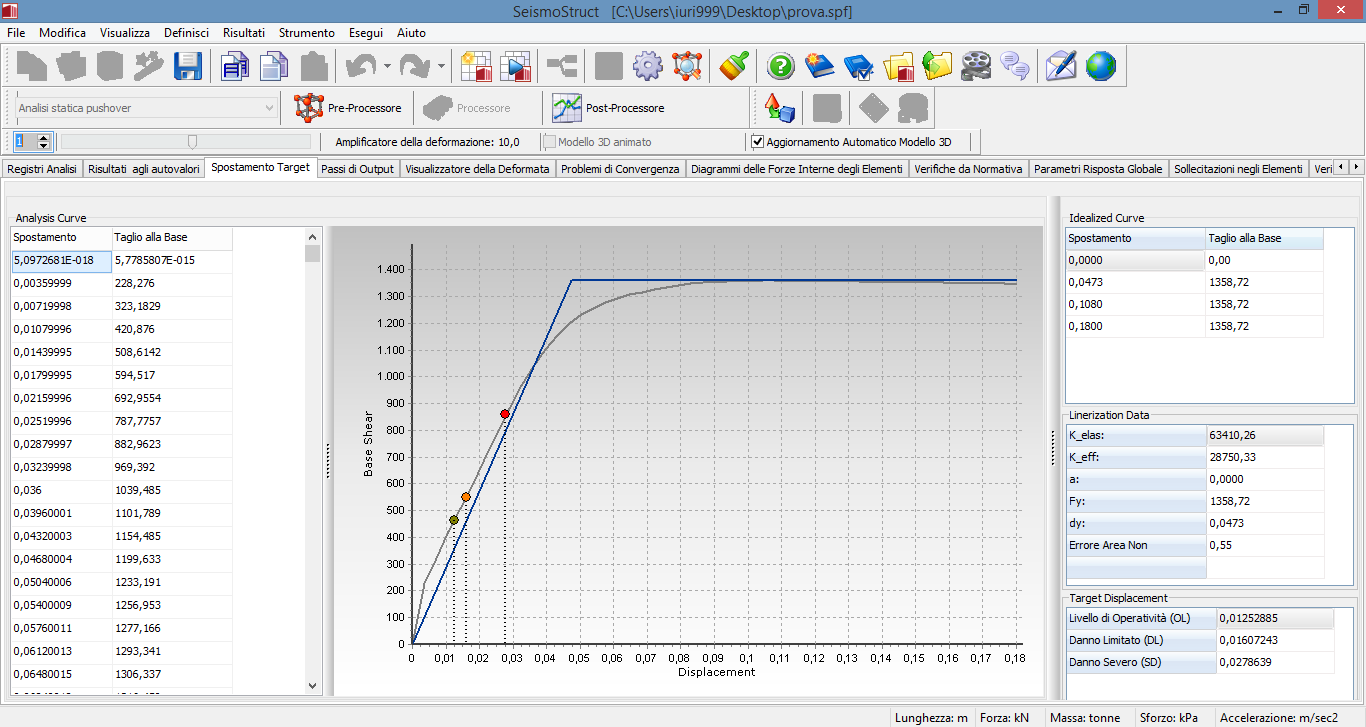Open the Risultati menu

point(244,33)
